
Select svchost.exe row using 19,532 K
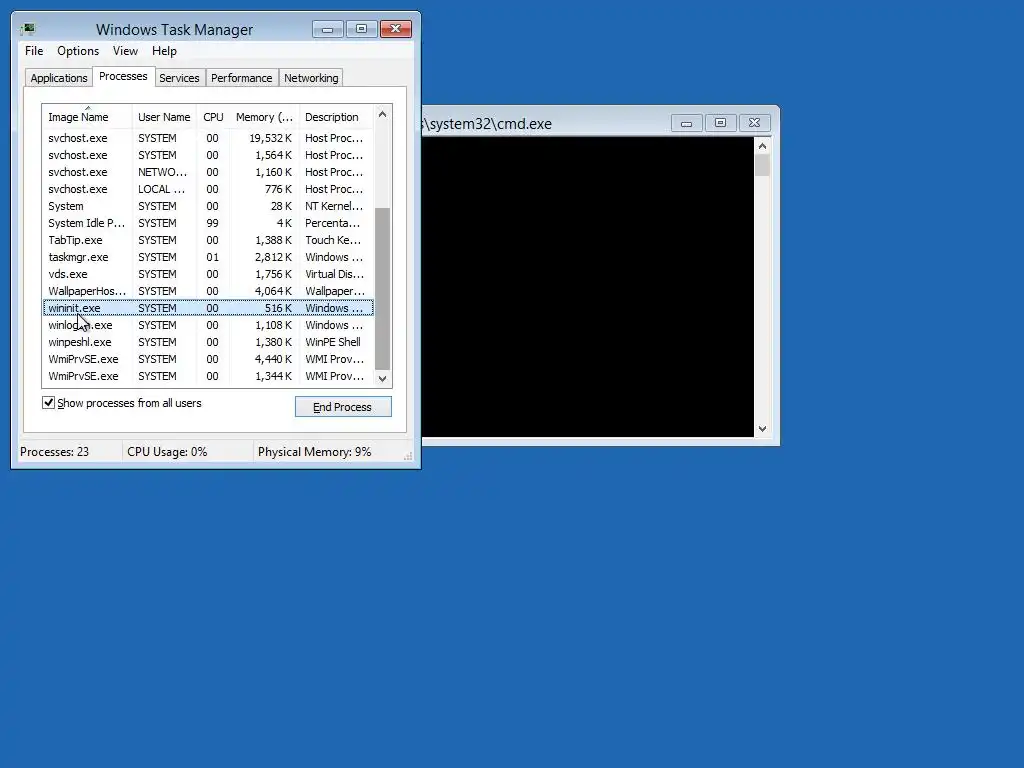point(208,138)
